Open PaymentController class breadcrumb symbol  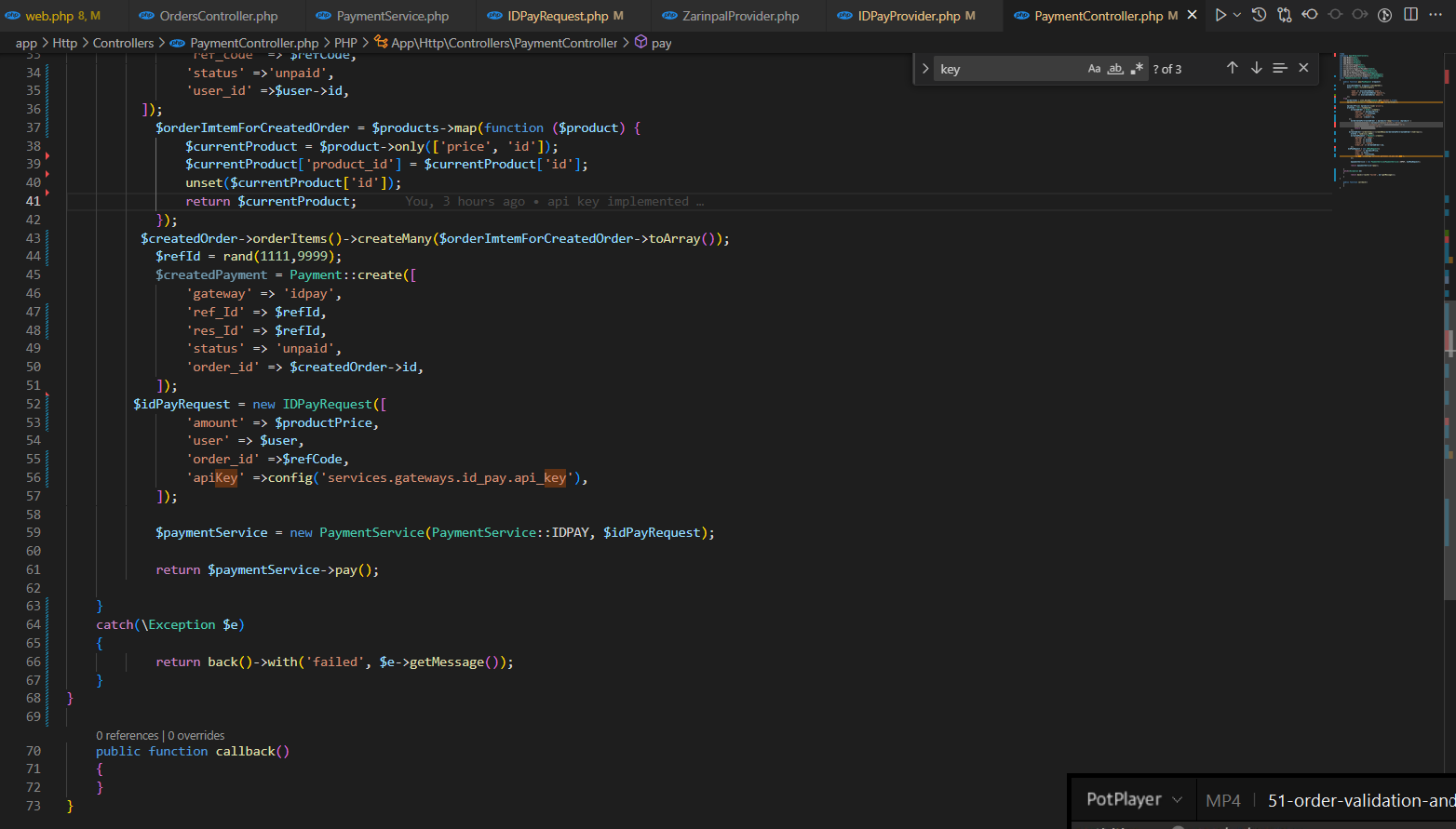495,43
